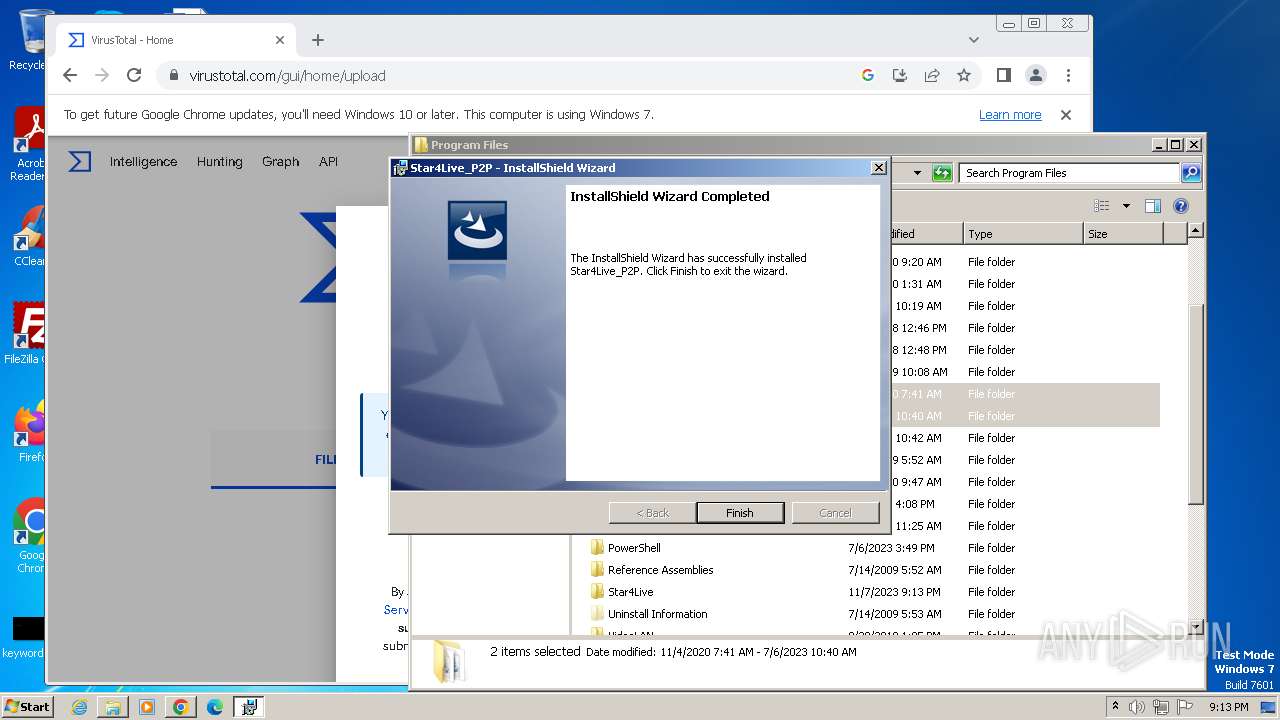Screen dimensions: 1280x720
Task: Open the Windows Start menu
Action: [x=27, y=706]
